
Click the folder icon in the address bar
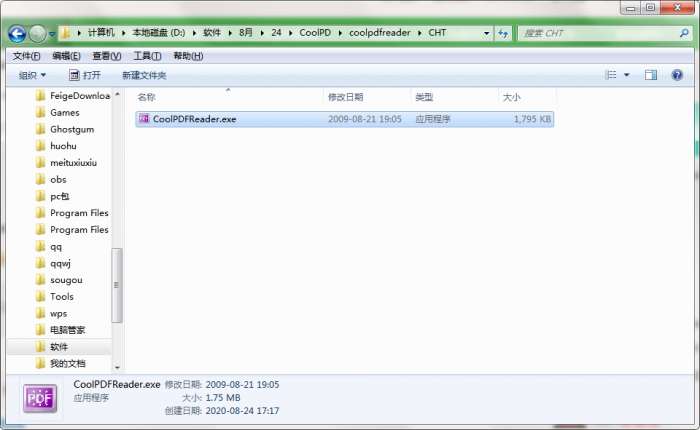(66, 33)
